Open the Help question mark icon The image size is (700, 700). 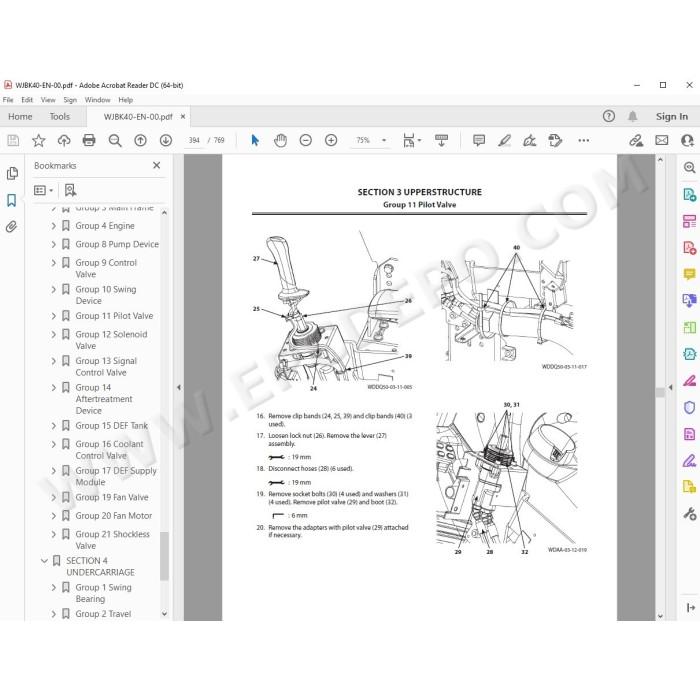tap(608, 117)
